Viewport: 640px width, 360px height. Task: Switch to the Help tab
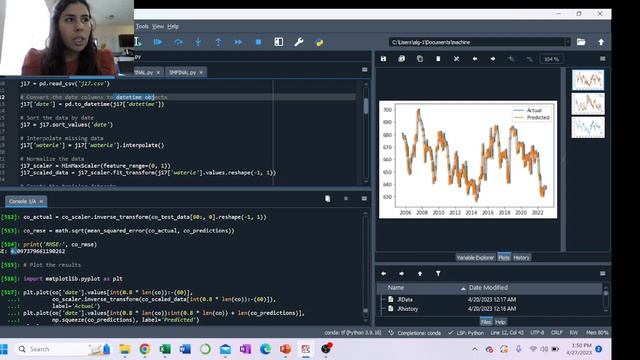point(500,322)
